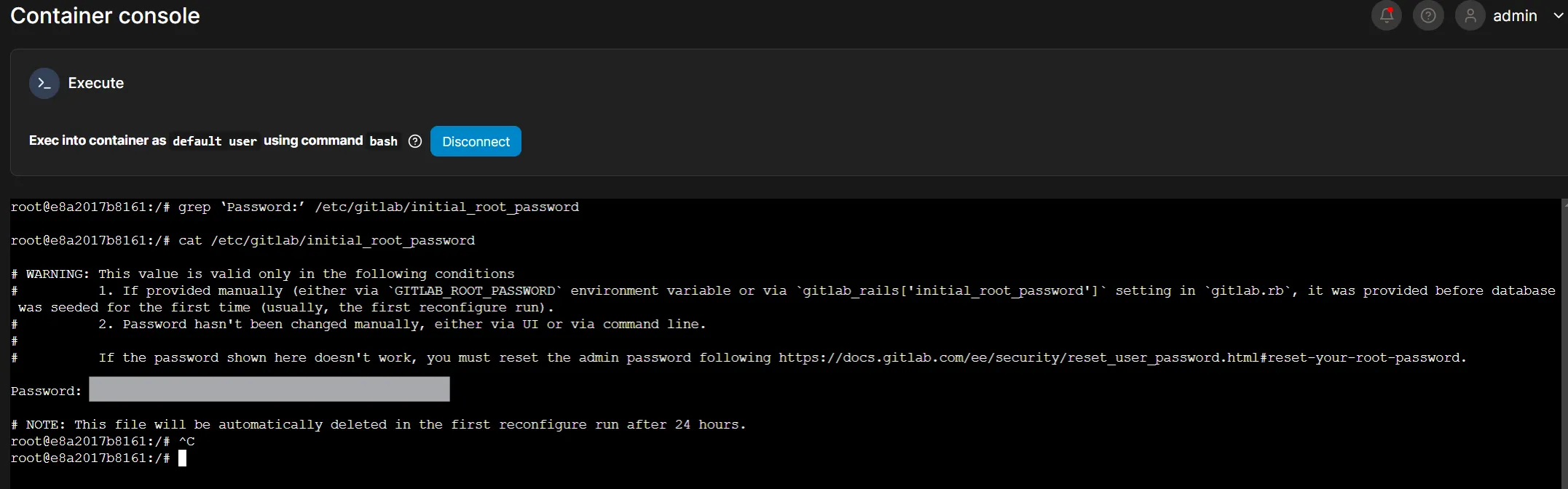Click the help tooltip icon beside bash
This screenshot has width=1568, height=489.
coord(415,141)
